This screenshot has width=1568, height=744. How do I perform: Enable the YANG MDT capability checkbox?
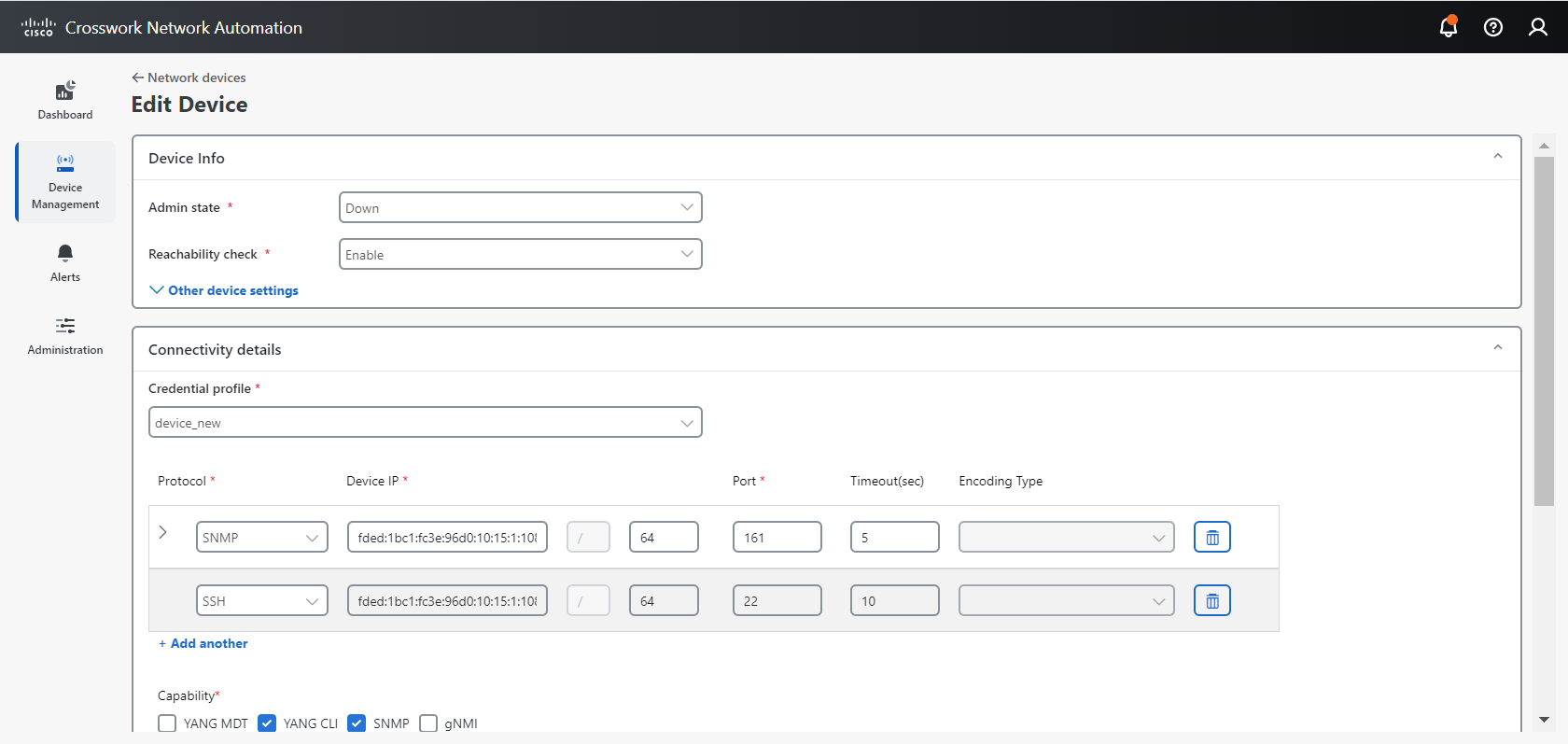[167, 723]
